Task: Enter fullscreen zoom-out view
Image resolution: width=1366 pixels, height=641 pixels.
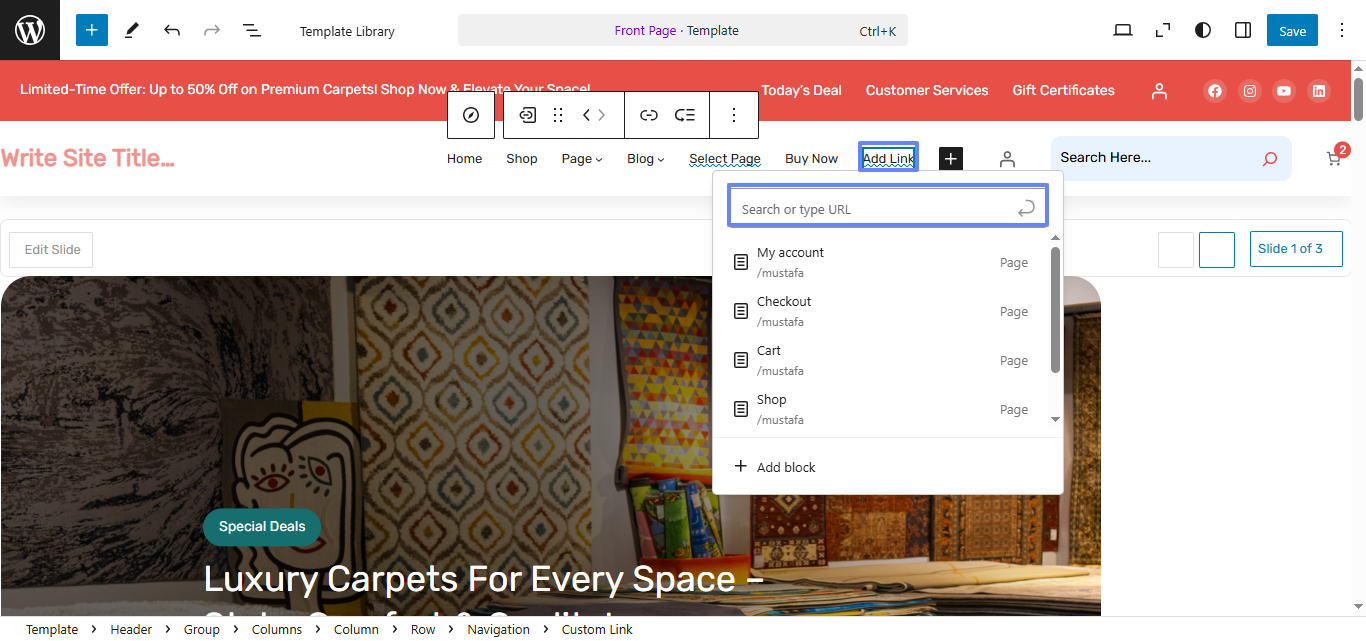Action: click(1163, 30)
